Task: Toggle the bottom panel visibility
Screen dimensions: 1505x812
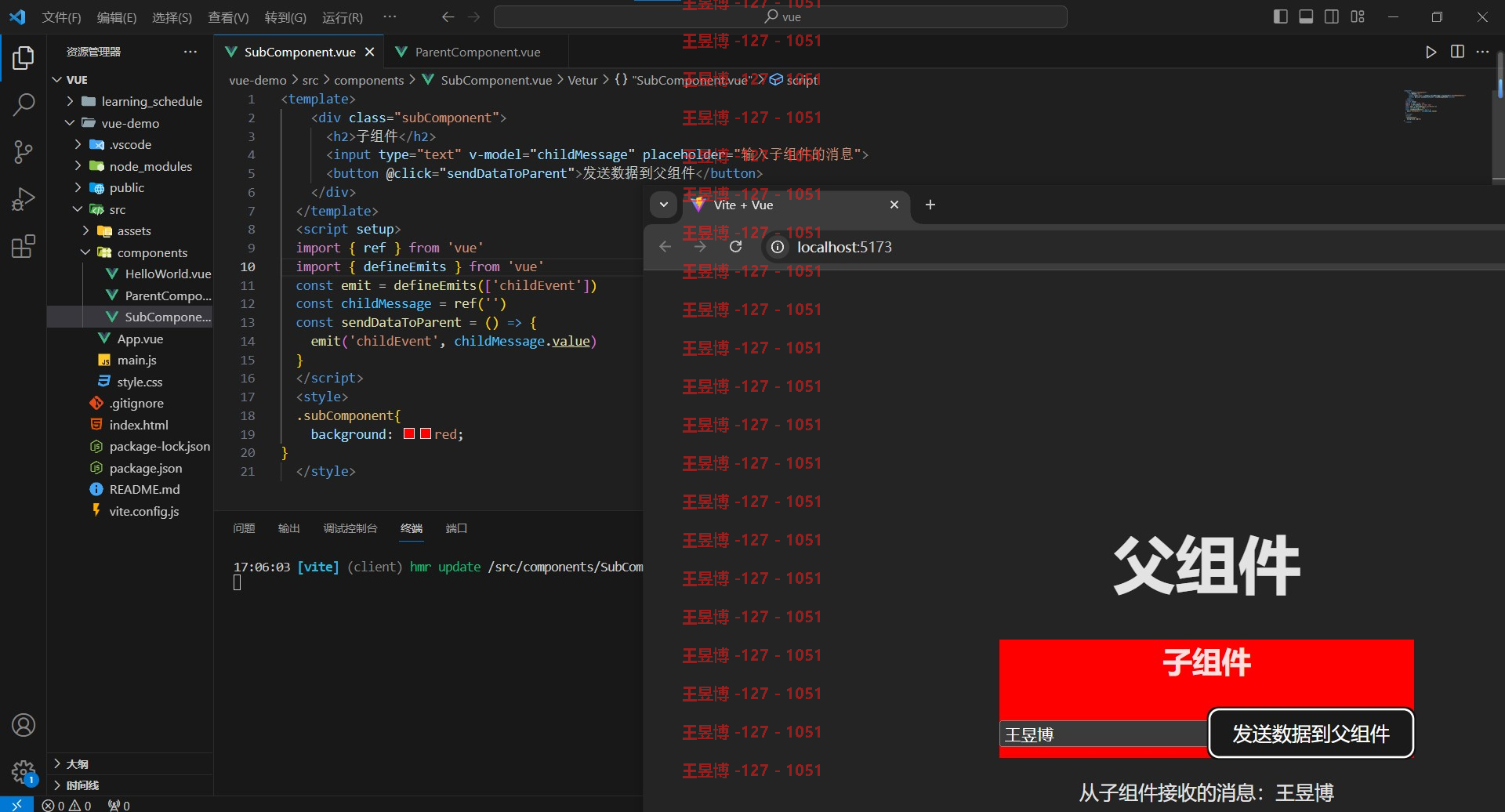Action: point(1306,17)
